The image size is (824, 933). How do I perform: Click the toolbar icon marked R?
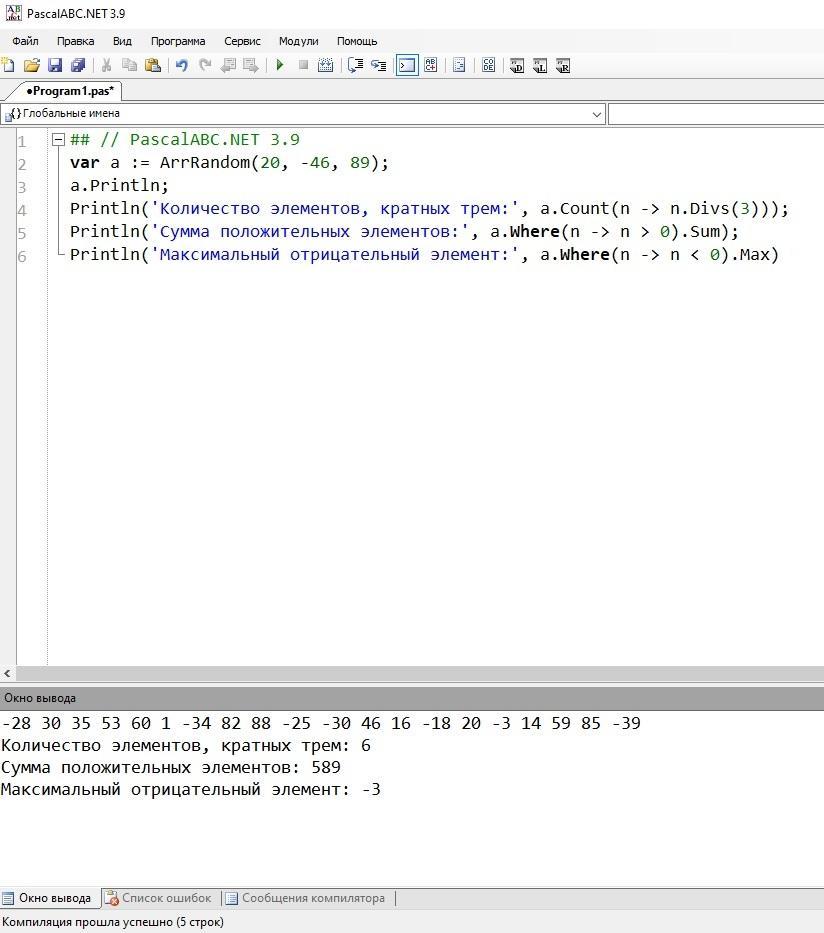tap(563, 65)
